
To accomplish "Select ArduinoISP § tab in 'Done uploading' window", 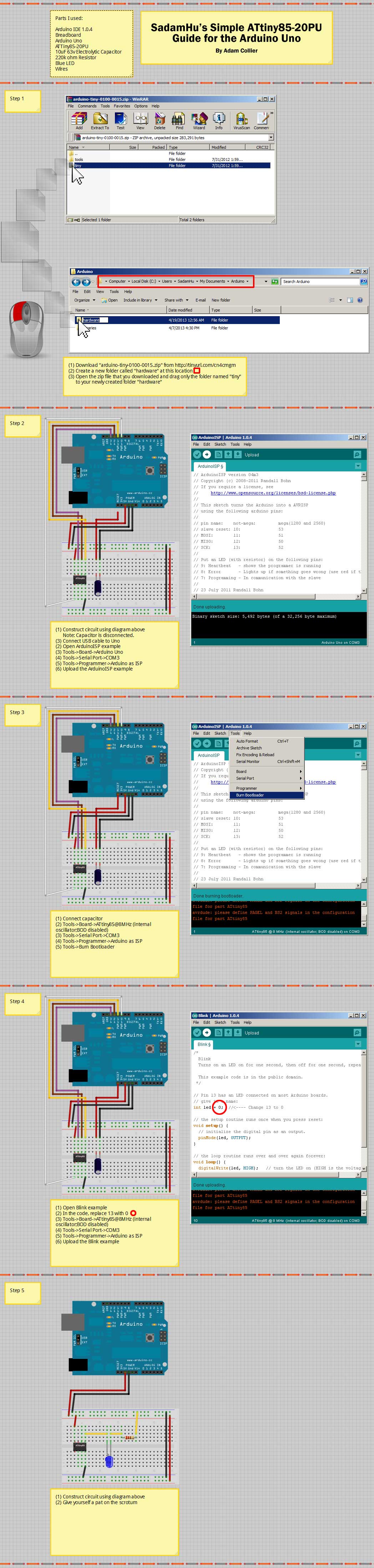I will (211, 466).
